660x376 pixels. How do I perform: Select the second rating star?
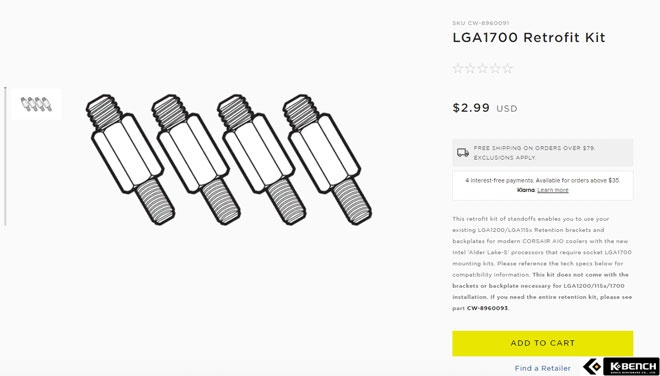[470, 69]
